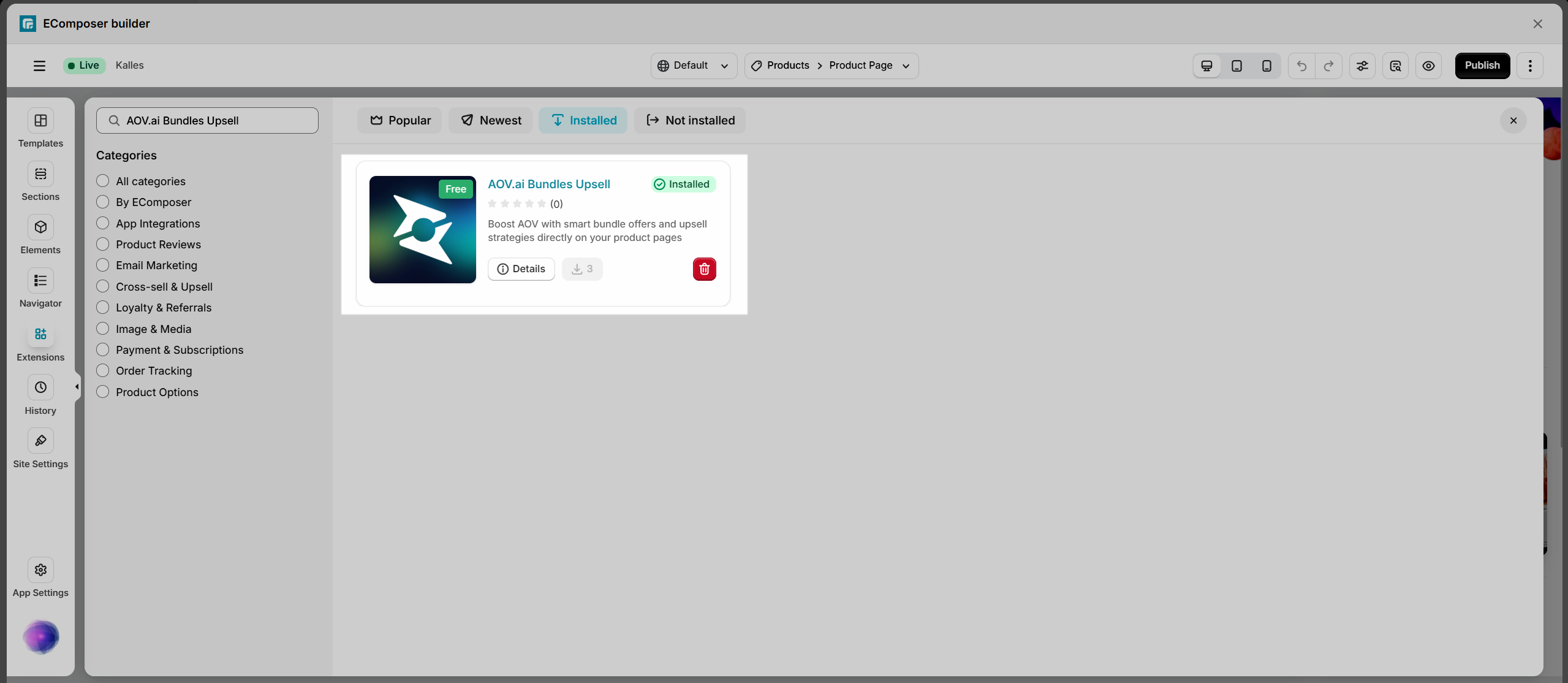Select the Cross-sell & Upsell category
This screenshot has width=1568, height=683.
[x=103, y=286]
